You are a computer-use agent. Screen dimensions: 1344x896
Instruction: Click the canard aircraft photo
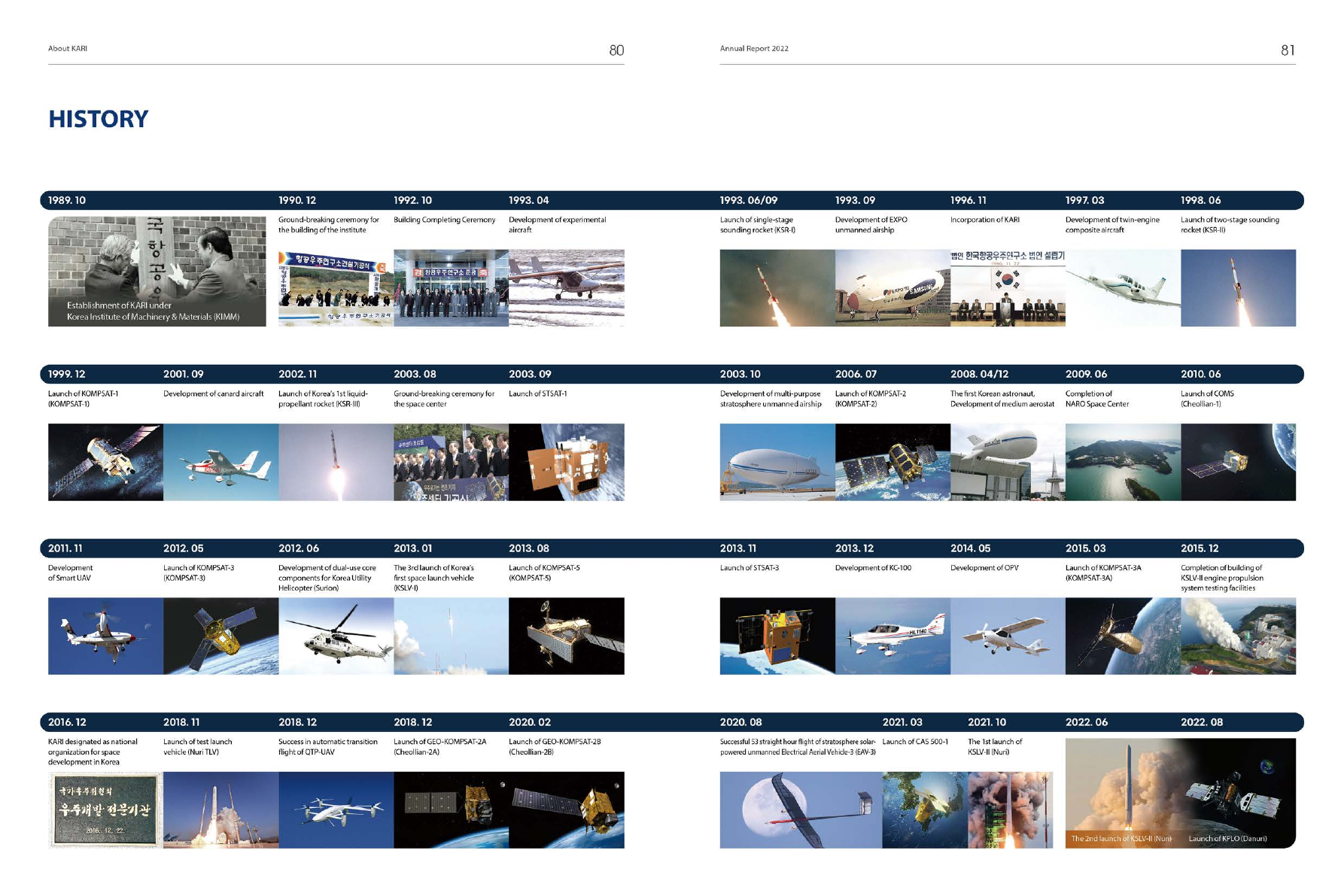[x=220, y=462]
